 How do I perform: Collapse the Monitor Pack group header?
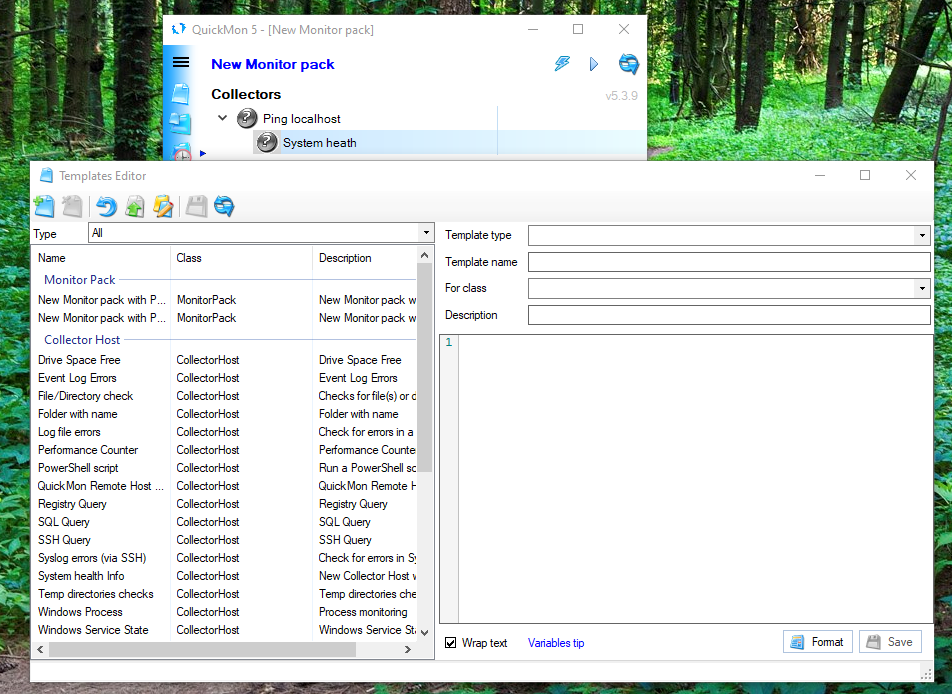click(x=80, y=280)
